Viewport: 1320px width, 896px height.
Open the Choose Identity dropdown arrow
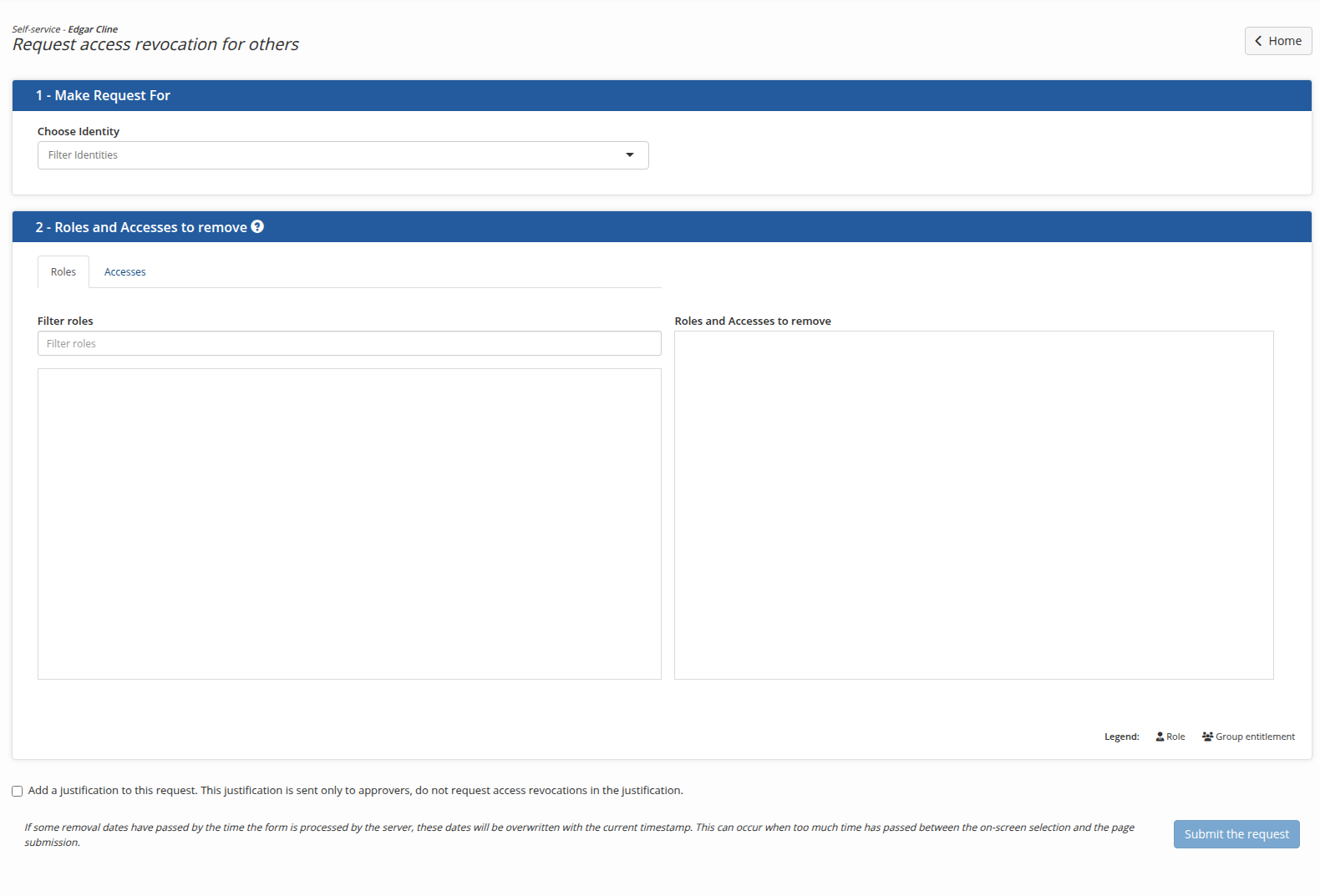(630, 155)
